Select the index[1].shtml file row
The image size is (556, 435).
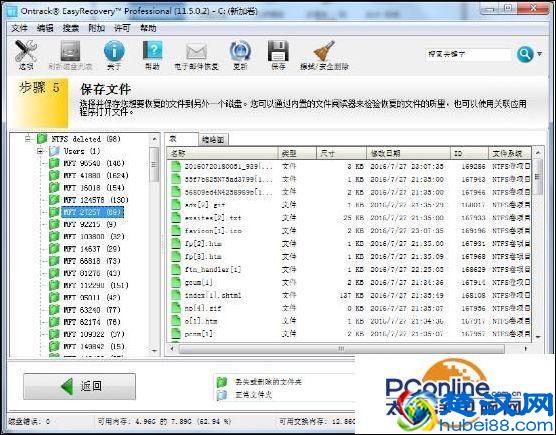coord(350,295)
